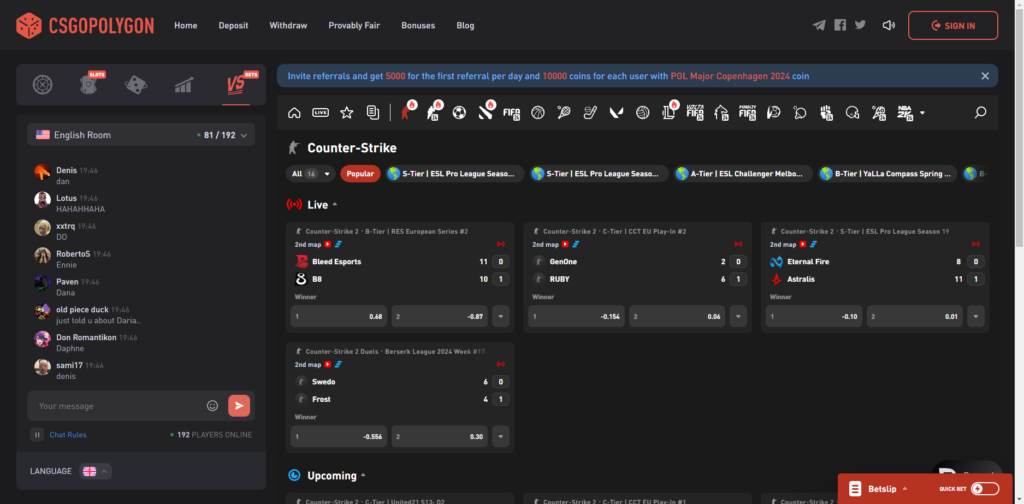This screenshot has height=504, width=1024.
Task: Collapse the Upcoming section
Action: [363, 475]
